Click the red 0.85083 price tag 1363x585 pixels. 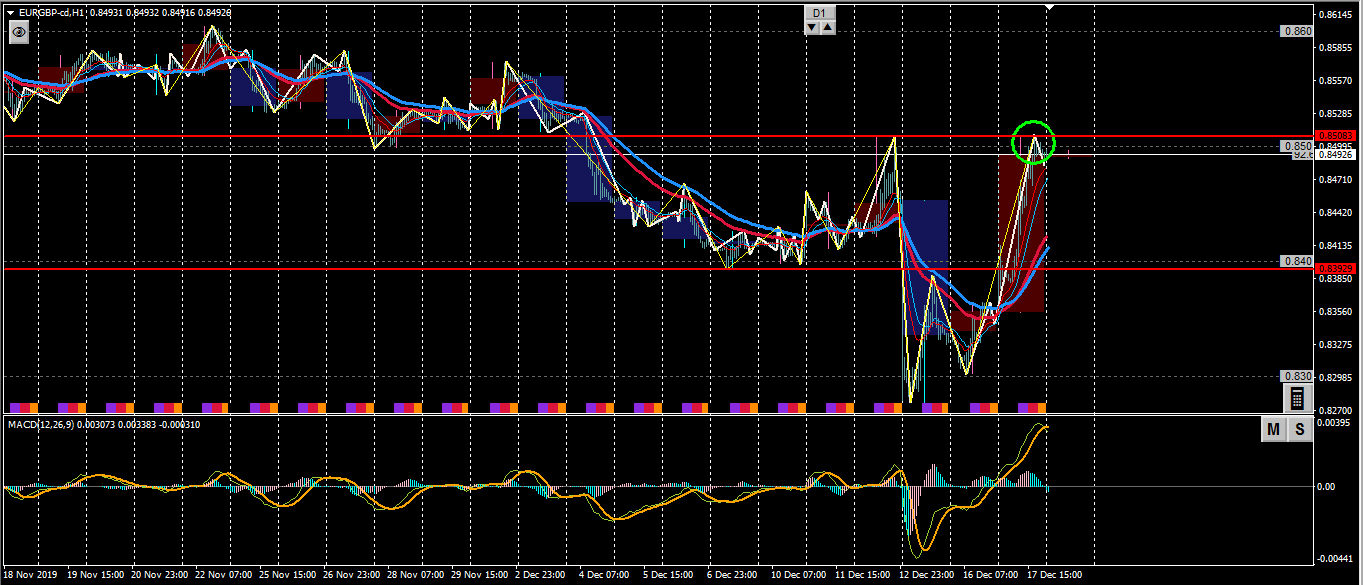1336,135
